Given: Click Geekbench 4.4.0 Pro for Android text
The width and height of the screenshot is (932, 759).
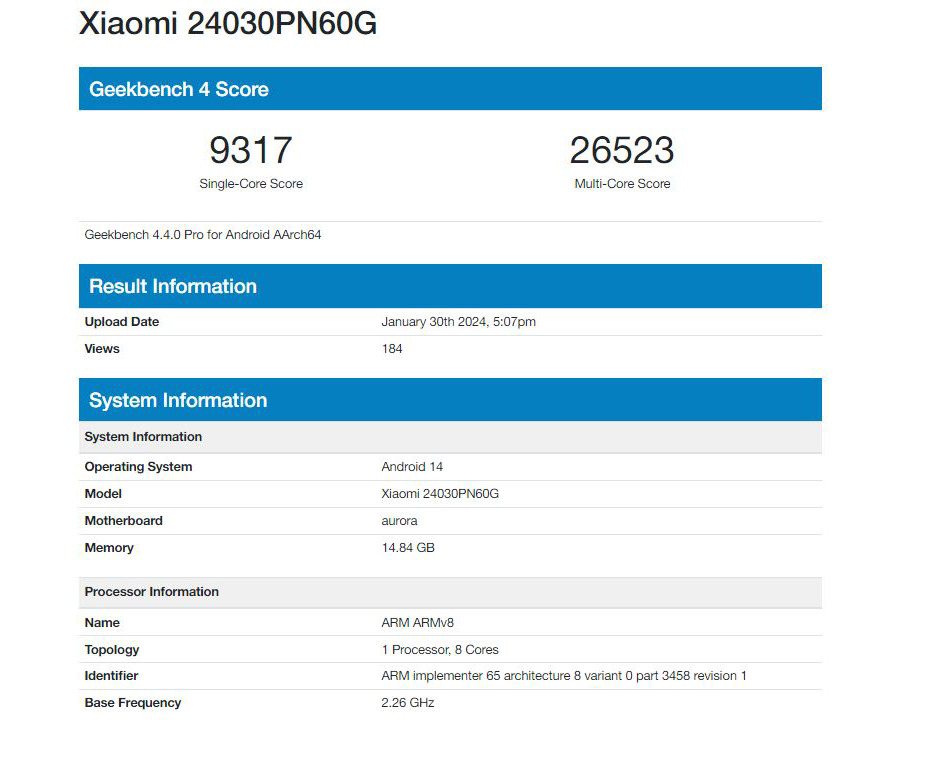Looking at the screenshot, I should click(x=203, y=235).
